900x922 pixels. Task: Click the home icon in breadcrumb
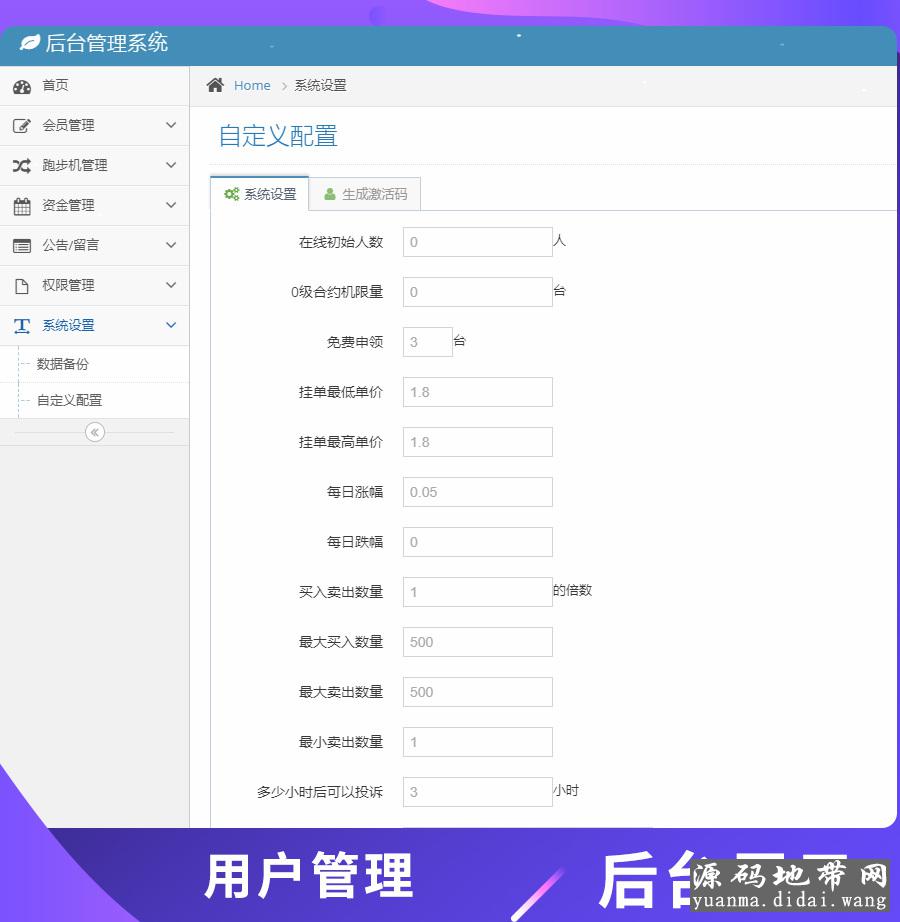pyautogui.click(x=215, y=85)
